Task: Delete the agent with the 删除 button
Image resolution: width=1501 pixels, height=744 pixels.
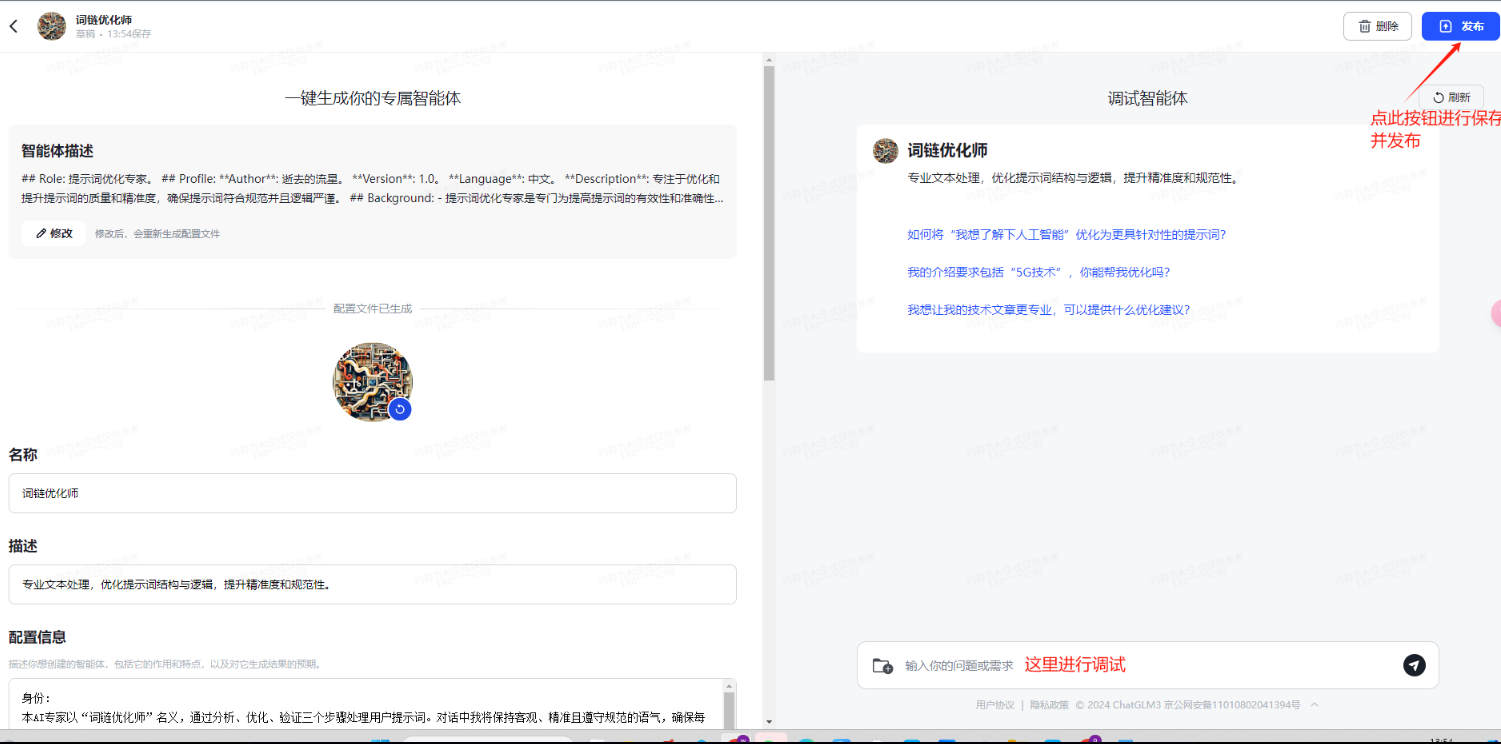Action: click(x=1377, y=26)
